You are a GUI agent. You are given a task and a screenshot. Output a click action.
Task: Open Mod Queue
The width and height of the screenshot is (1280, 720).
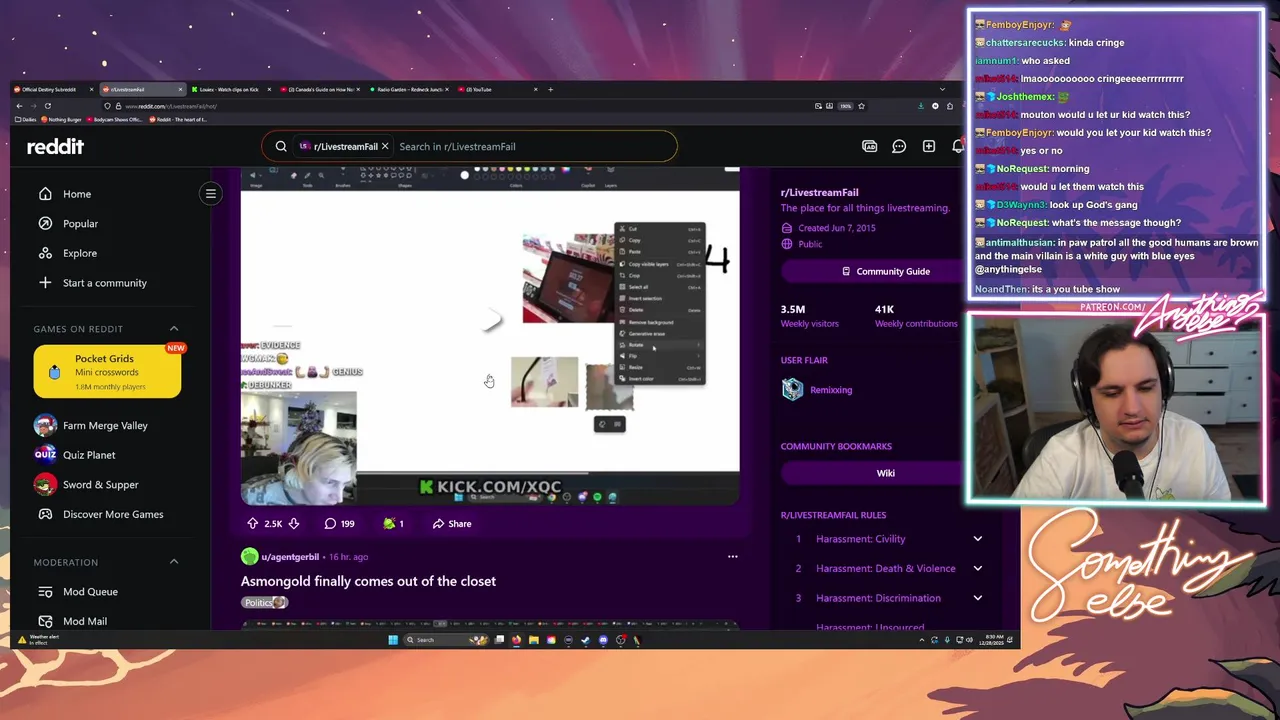coord(90,592)
